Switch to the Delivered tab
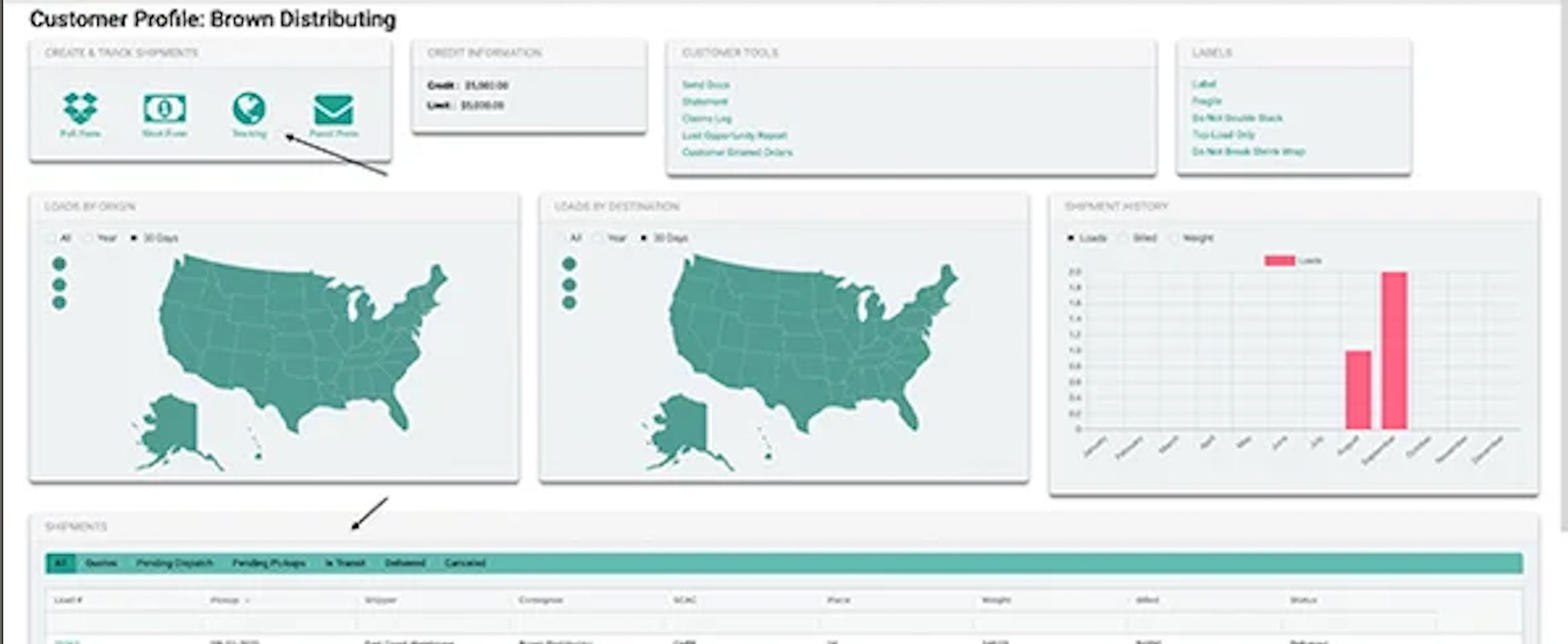This screenshot has height=644, width=1568. coord(405,563)
